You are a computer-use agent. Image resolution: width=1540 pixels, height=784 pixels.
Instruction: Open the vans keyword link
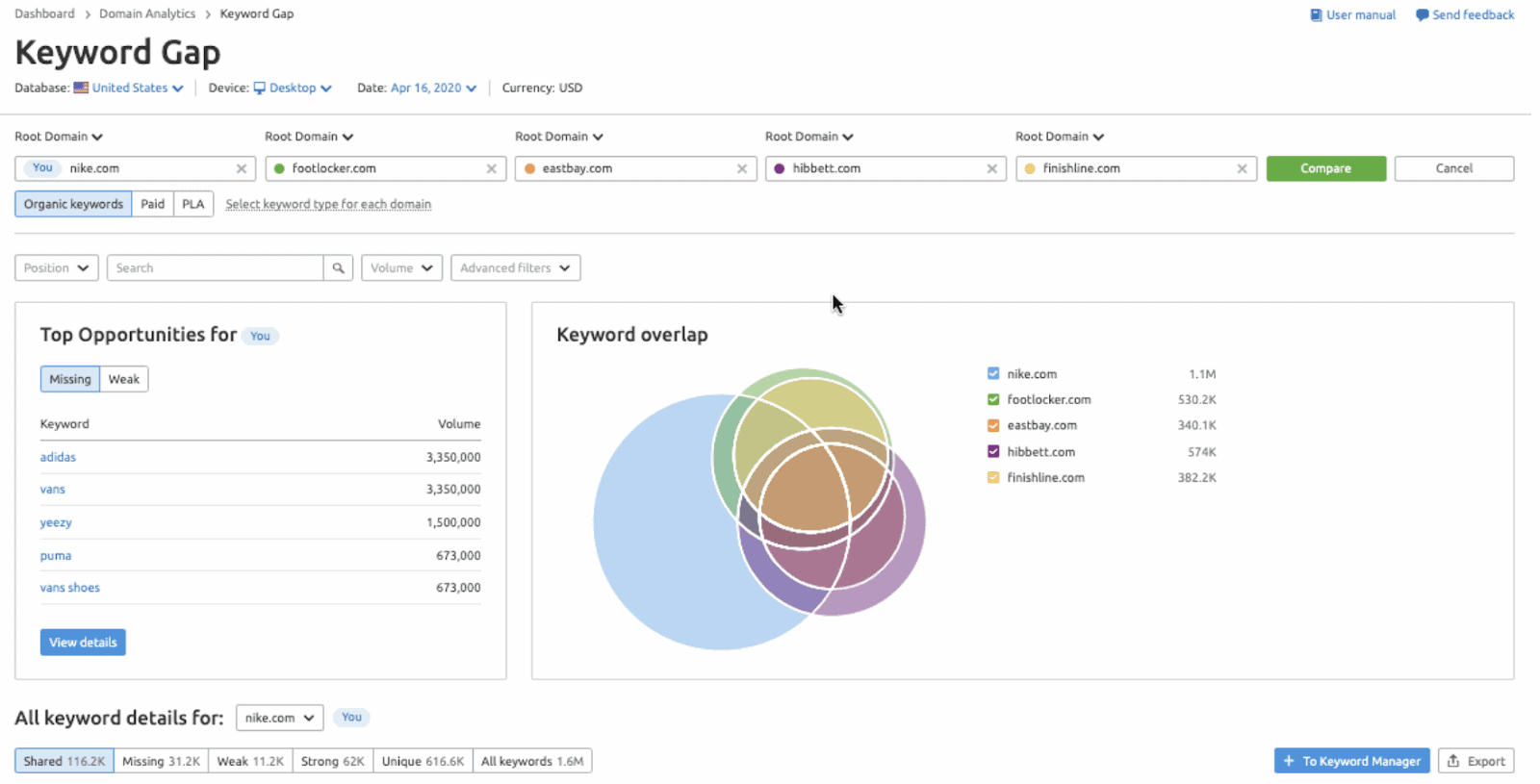tap(53, 490)
